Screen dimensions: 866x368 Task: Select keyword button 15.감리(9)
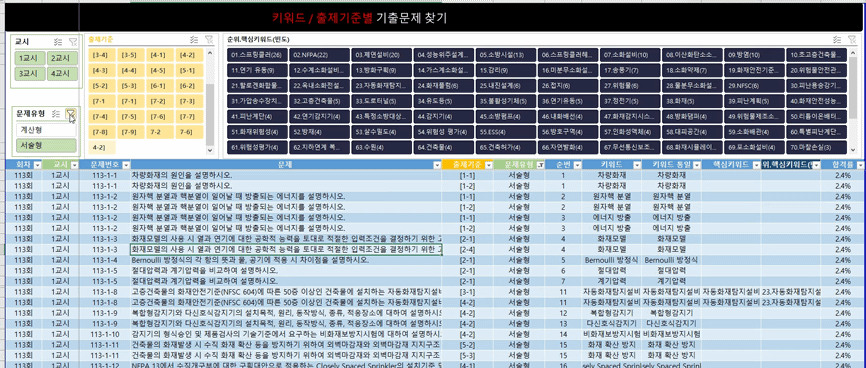point(505,70)
